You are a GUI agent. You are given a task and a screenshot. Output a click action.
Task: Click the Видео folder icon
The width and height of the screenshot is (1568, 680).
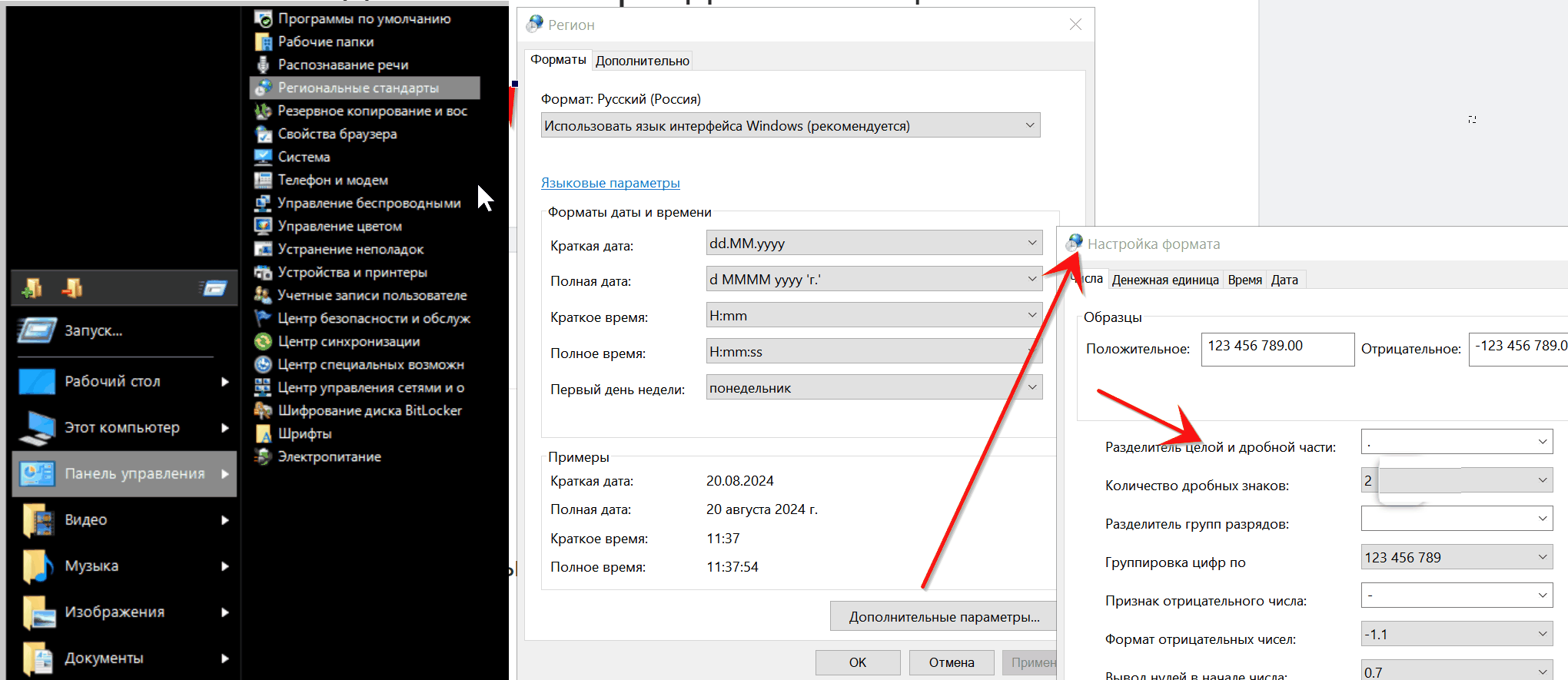[x=38, y=520]
